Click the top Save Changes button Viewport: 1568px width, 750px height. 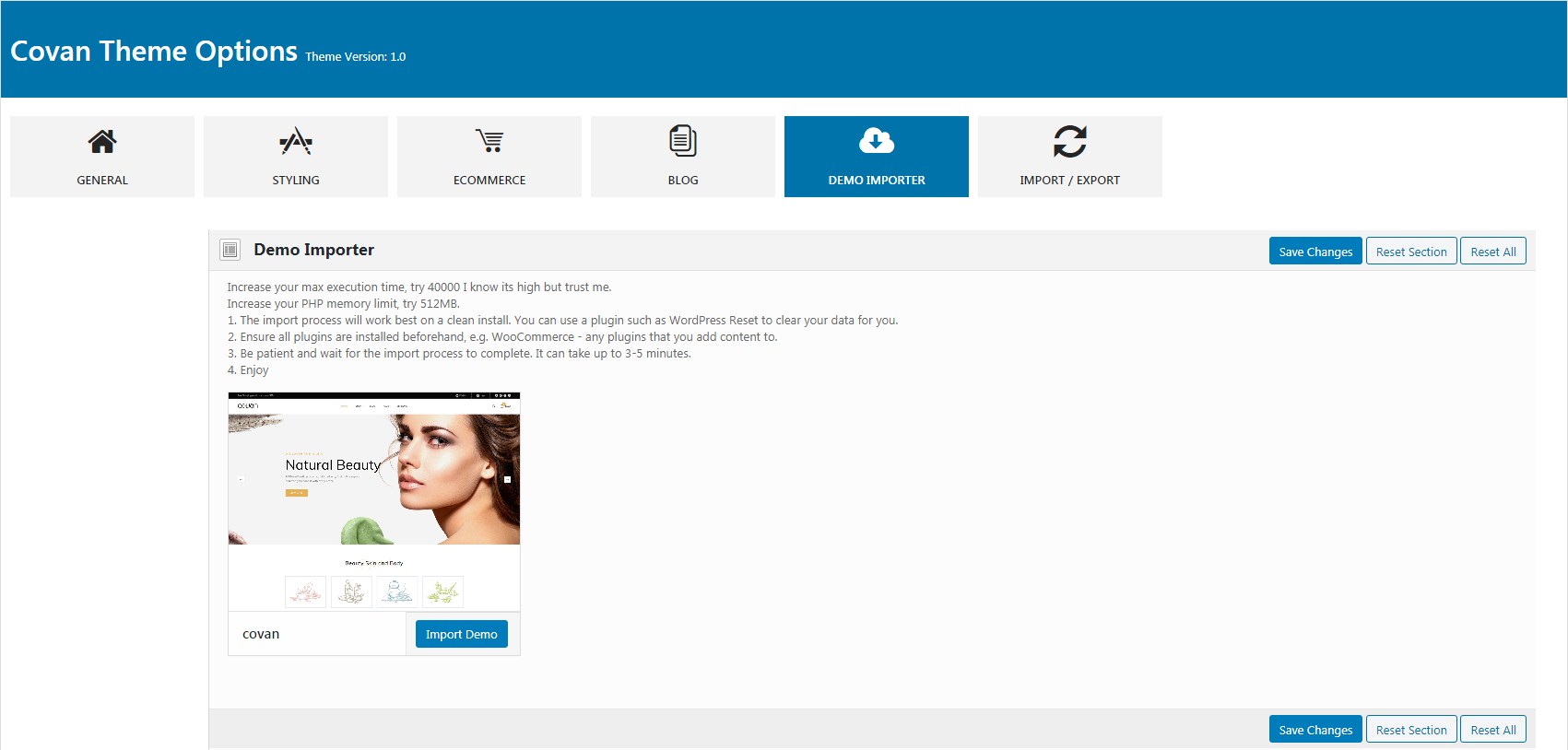pyautogui.click(x=1315, y=252)
